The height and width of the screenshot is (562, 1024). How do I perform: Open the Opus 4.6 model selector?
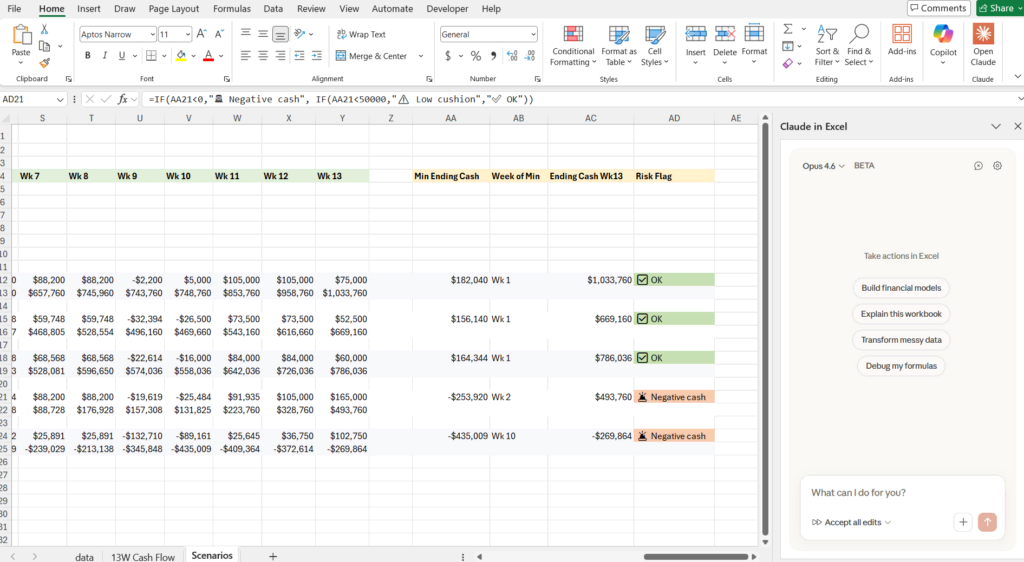(823, 166)
